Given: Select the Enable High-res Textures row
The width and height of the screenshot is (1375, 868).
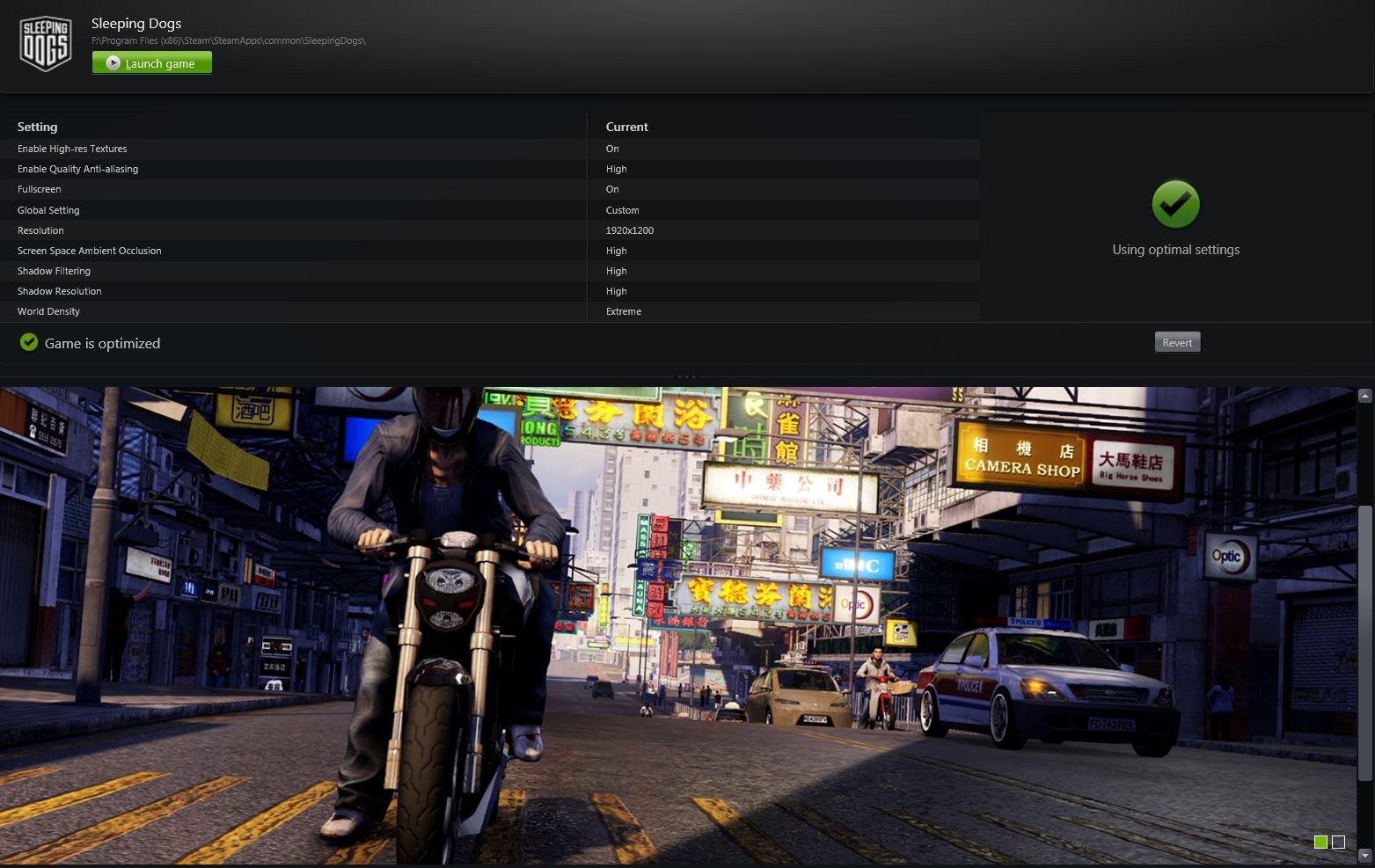Looking at the screenshot, I should click(x=72, y=149).
